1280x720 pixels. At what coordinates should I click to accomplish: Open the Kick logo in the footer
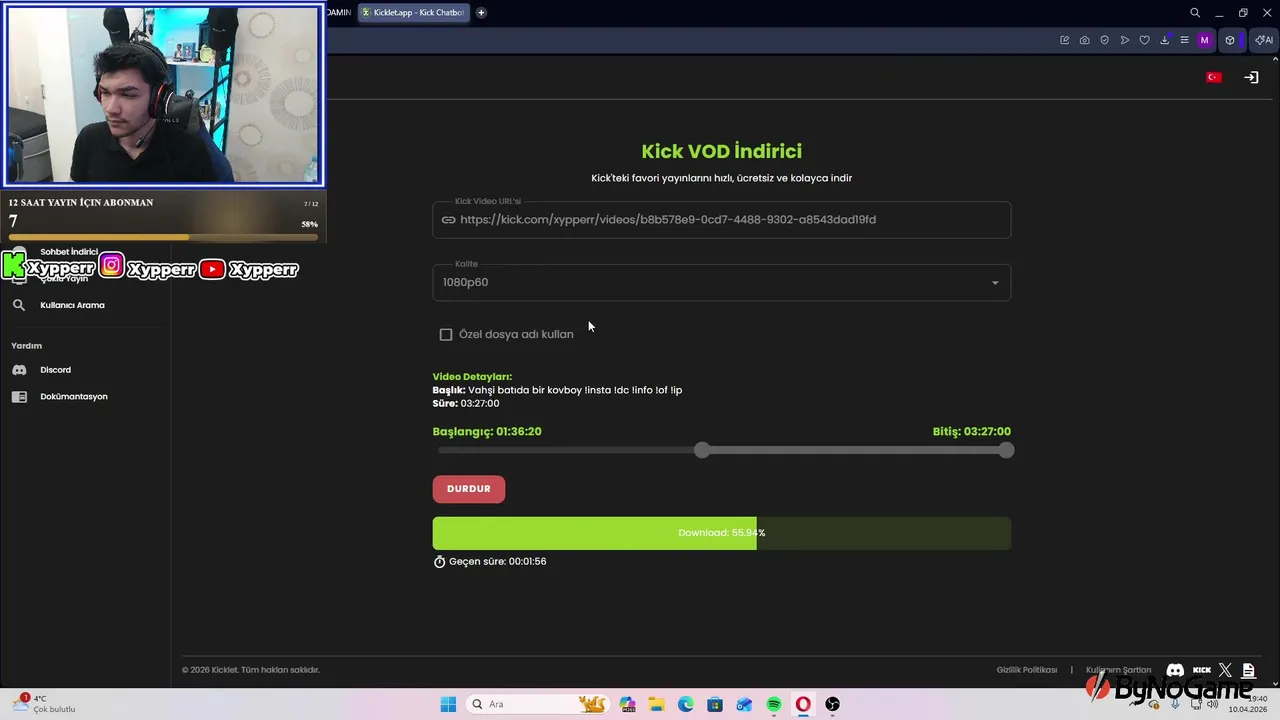(x=1202, y=670)
